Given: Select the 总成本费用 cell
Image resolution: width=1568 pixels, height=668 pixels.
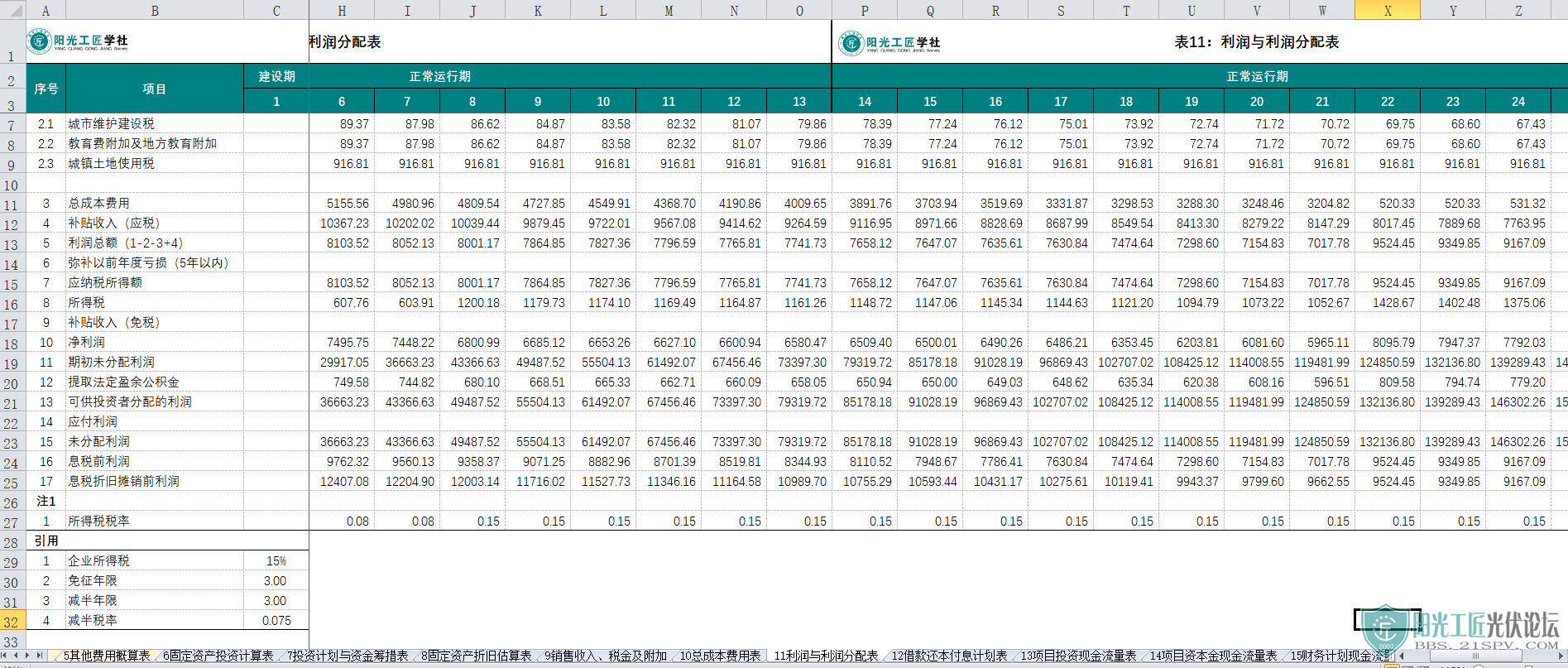Looking at the screenshot, I should coord(155,204).
